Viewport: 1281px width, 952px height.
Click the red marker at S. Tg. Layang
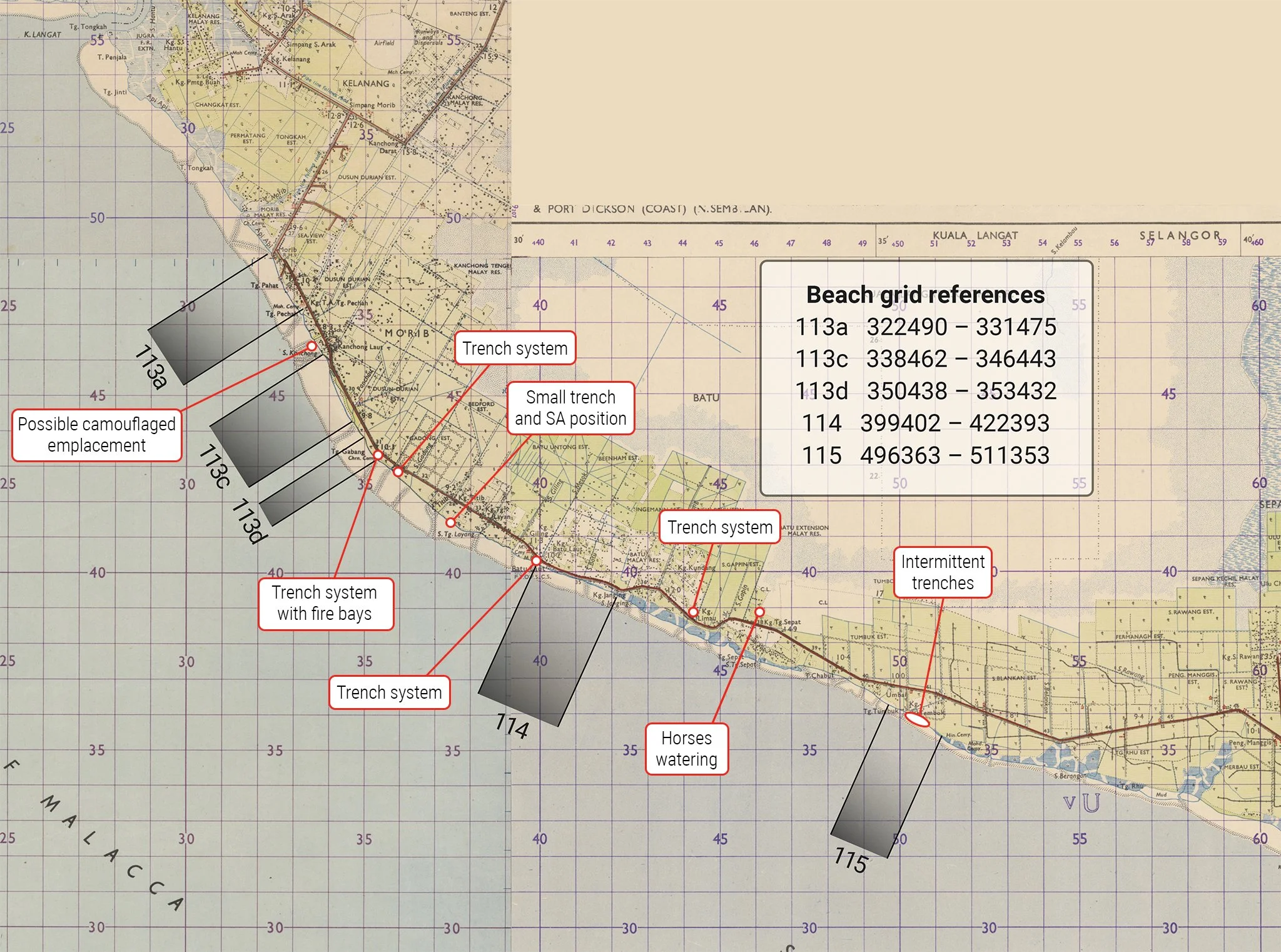[450, 522]
